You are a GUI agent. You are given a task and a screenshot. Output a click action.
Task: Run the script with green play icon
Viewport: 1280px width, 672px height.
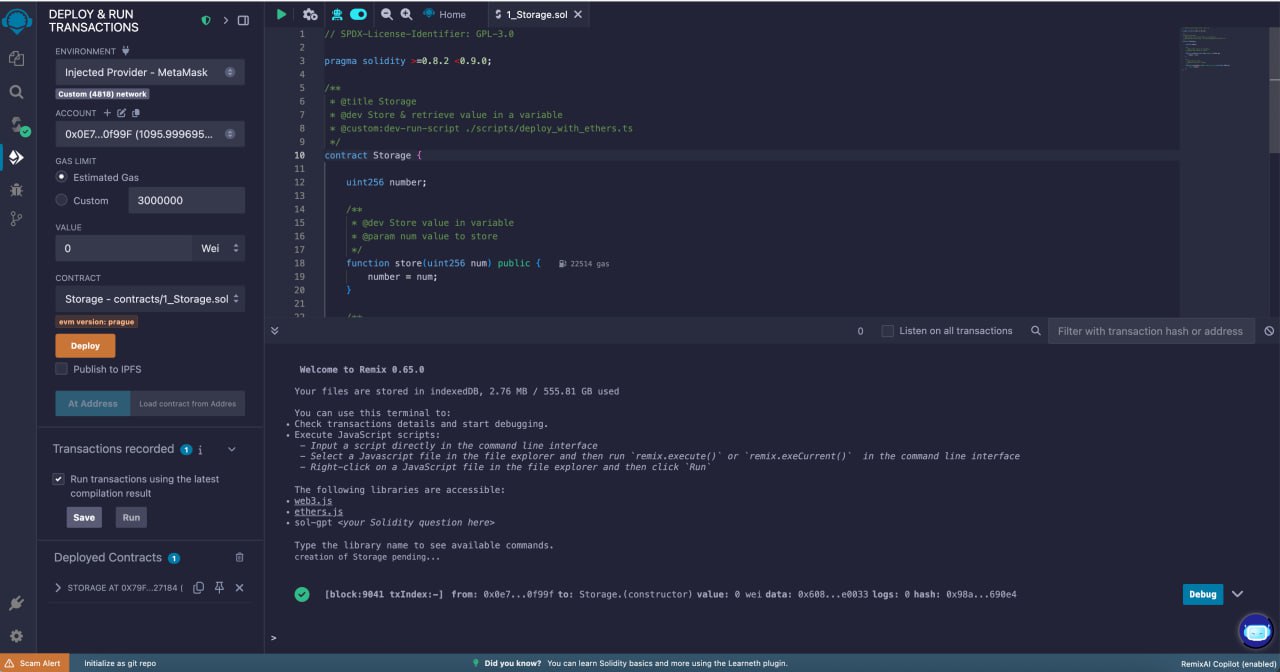tap(282, 14)
